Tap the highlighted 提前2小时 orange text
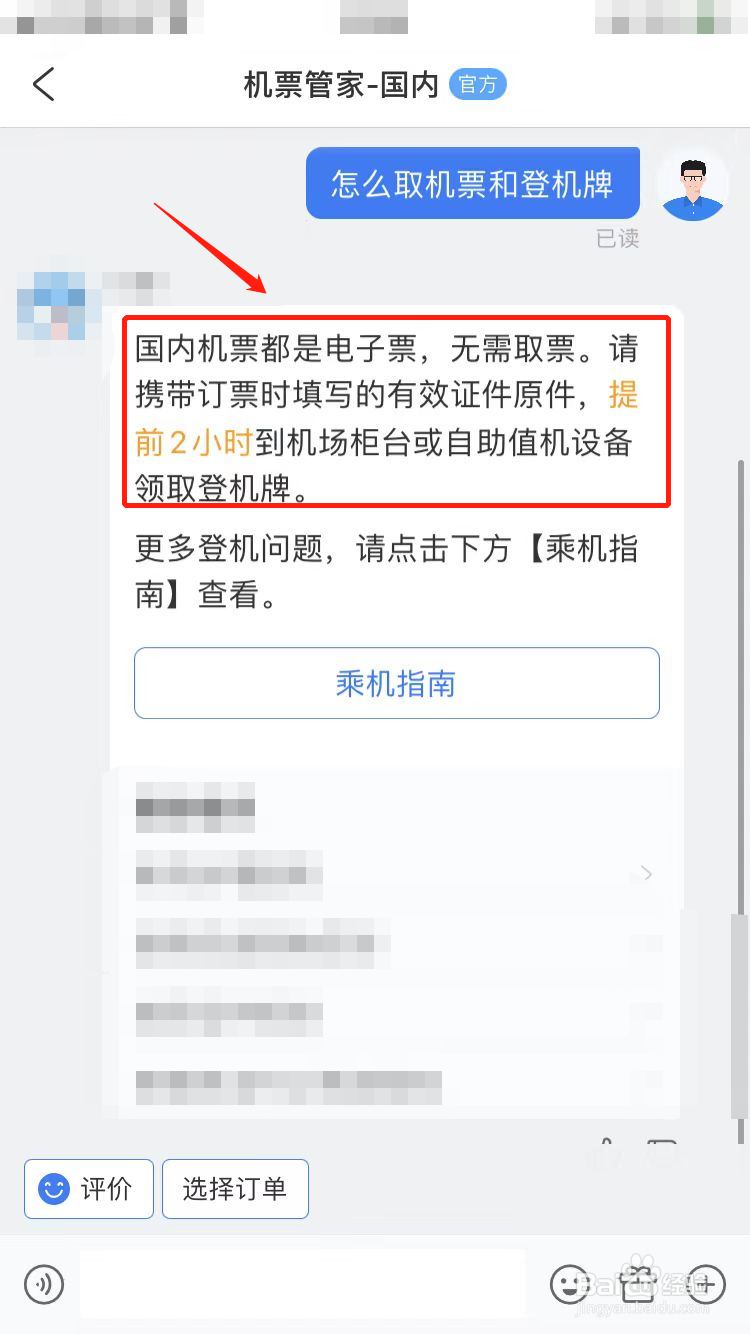This screenshot has width=750, height=1334. tap(387, 419)
